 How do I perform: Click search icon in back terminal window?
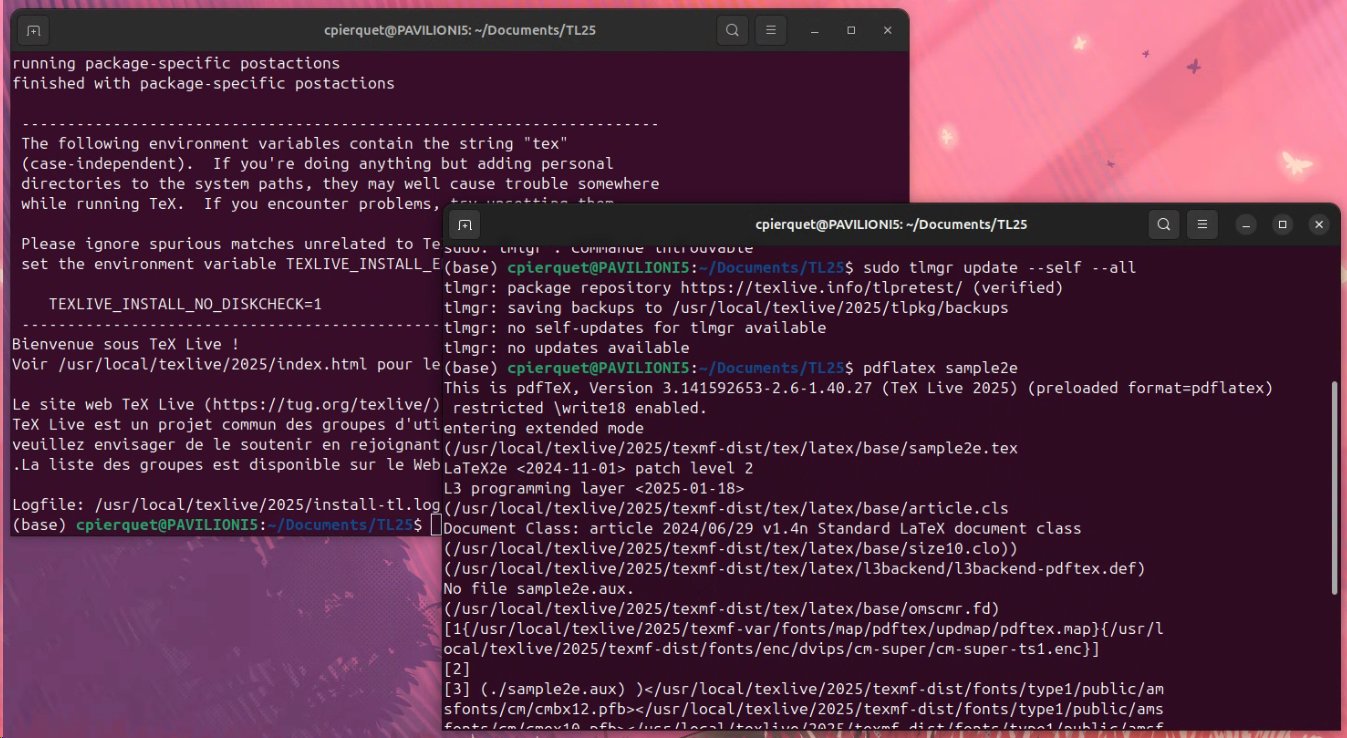coord(732,31)
